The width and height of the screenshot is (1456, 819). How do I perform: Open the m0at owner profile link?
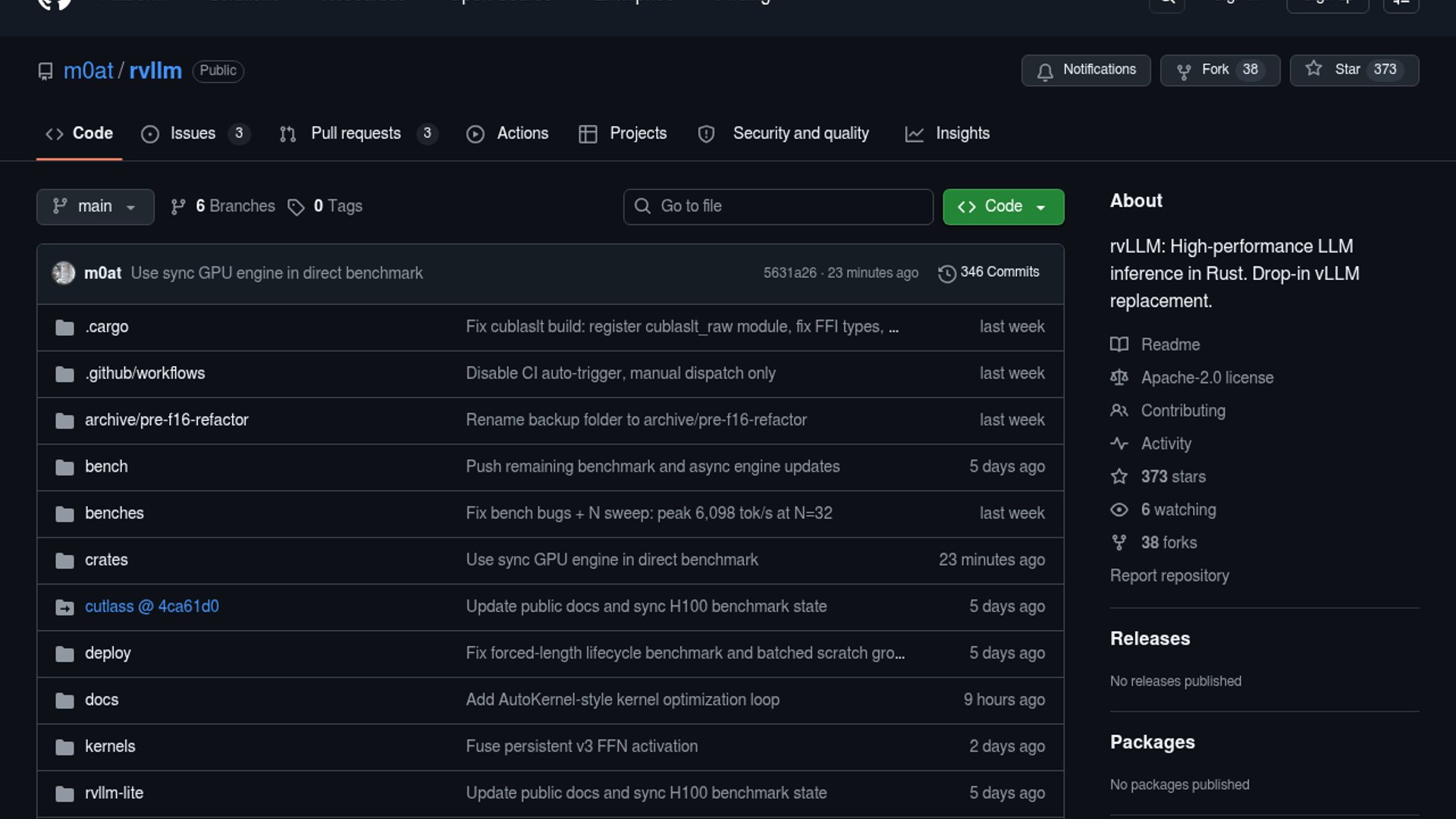[88, 71]
